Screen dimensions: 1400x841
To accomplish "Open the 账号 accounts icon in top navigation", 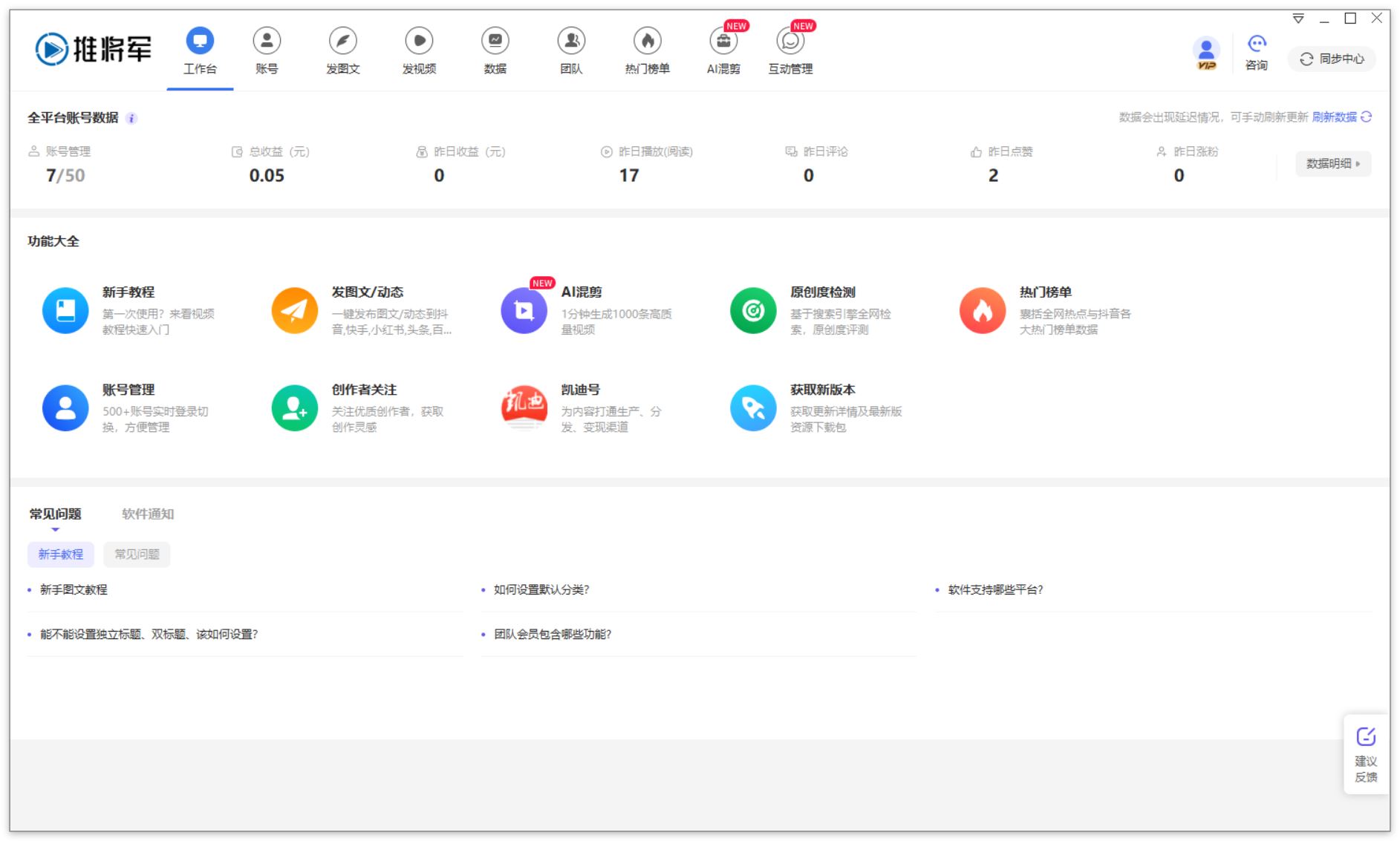I will coord(267,40).
